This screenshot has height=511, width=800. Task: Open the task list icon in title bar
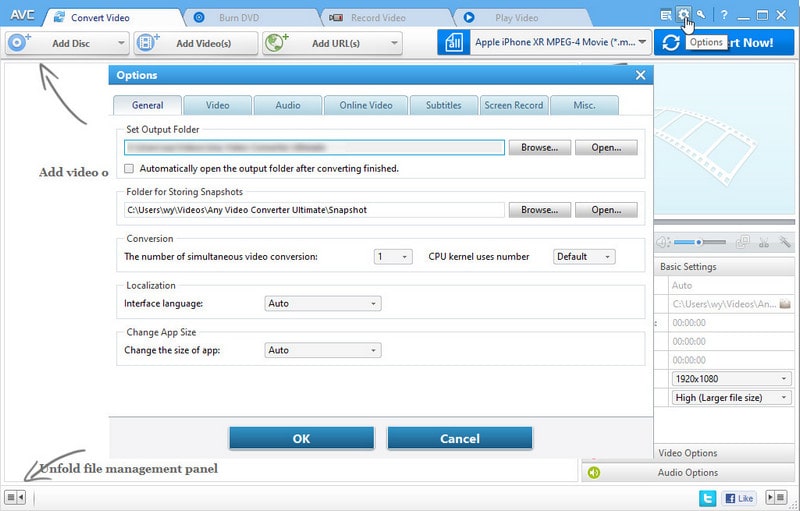pyautogui.click(x=665, y=15)
